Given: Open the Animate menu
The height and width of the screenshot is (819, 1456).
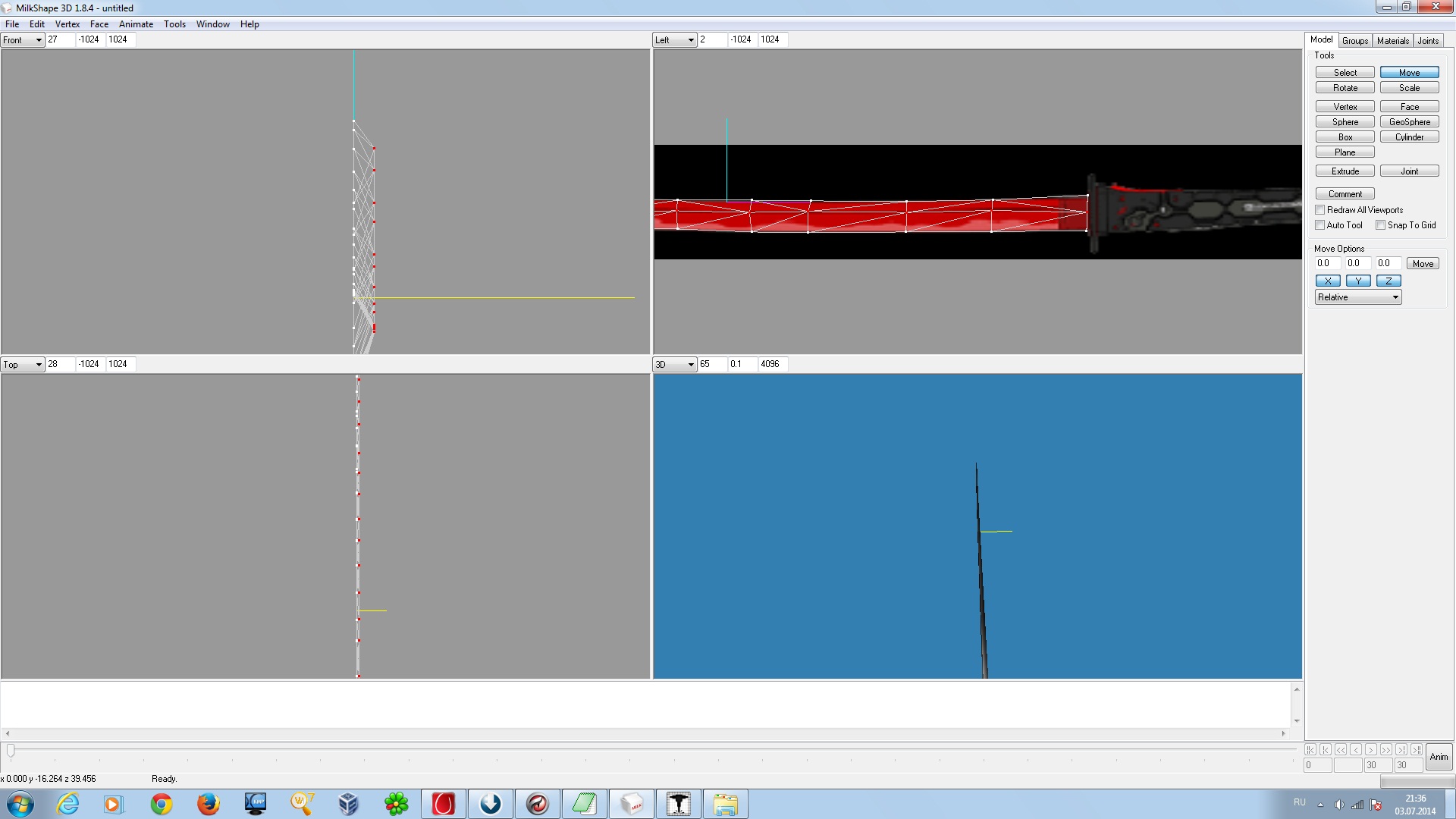Looking at the screenshot, I should pyautogui.click(x=136, y=24).
